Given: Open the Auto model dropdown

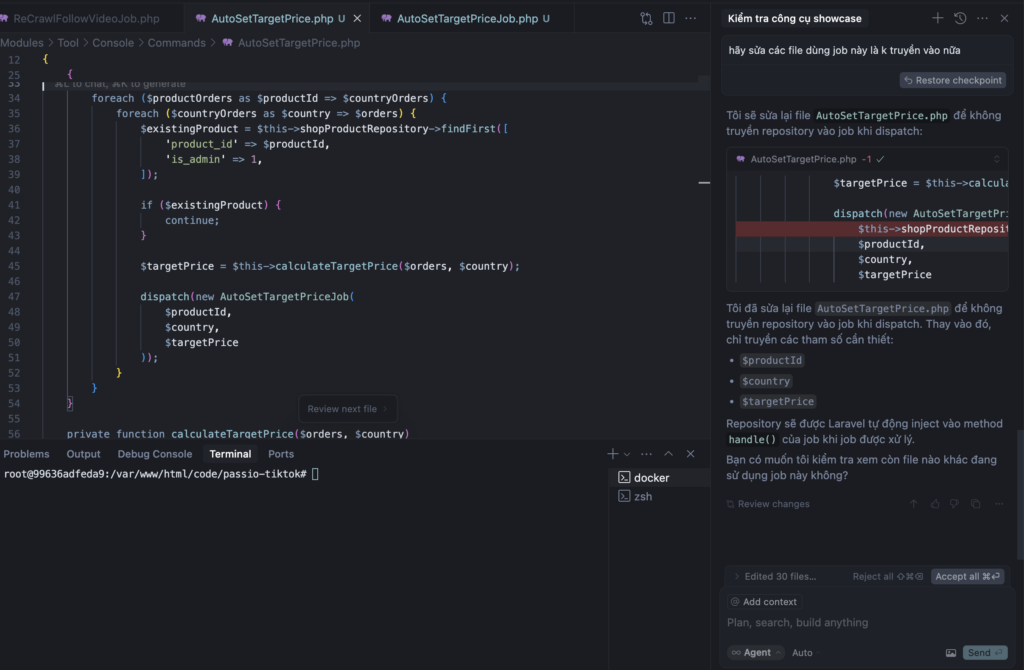Looking at the screenshot, I should click(x=805, y=652).
